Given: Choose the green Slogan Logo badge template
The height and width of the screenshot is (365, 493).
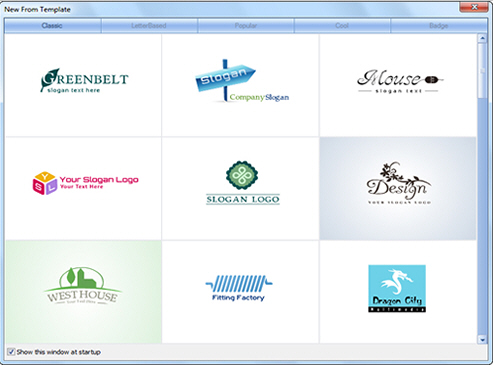Looking at the screenshot, I should pos(240,188).
